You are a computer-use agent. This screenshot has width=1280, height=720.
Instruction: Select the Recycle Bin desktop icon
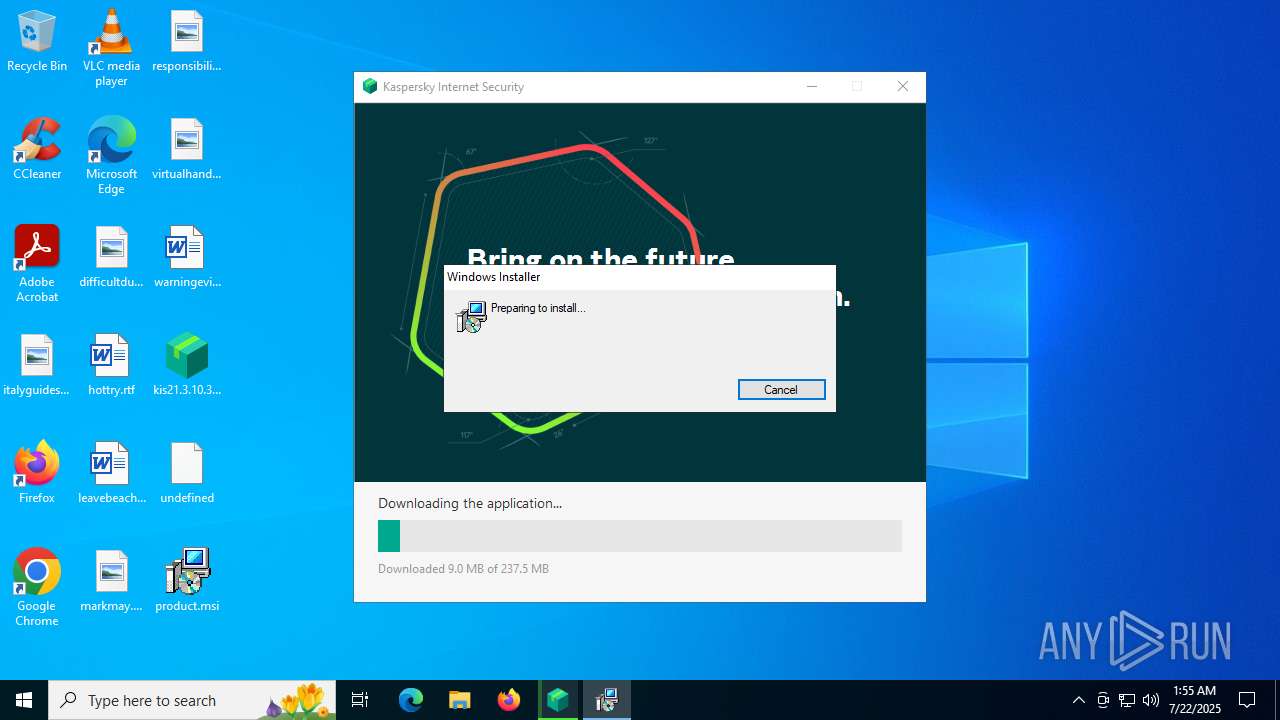37,42
